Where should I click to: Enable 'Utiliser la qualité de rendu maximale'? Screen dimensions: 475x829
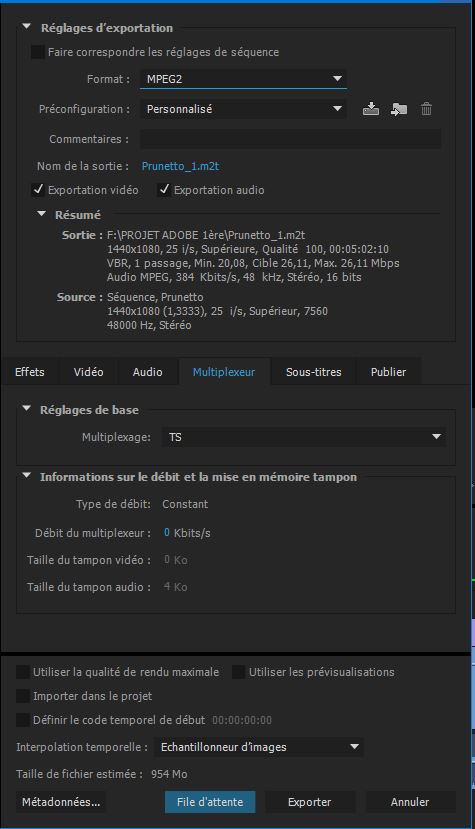coord(23,672)
